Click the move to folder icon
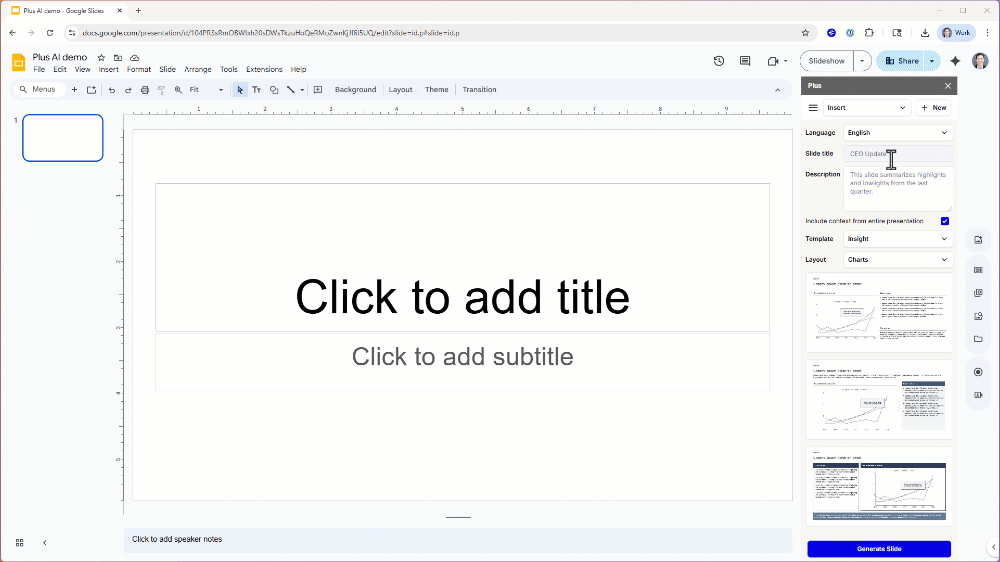 click(x=118, y=57)
